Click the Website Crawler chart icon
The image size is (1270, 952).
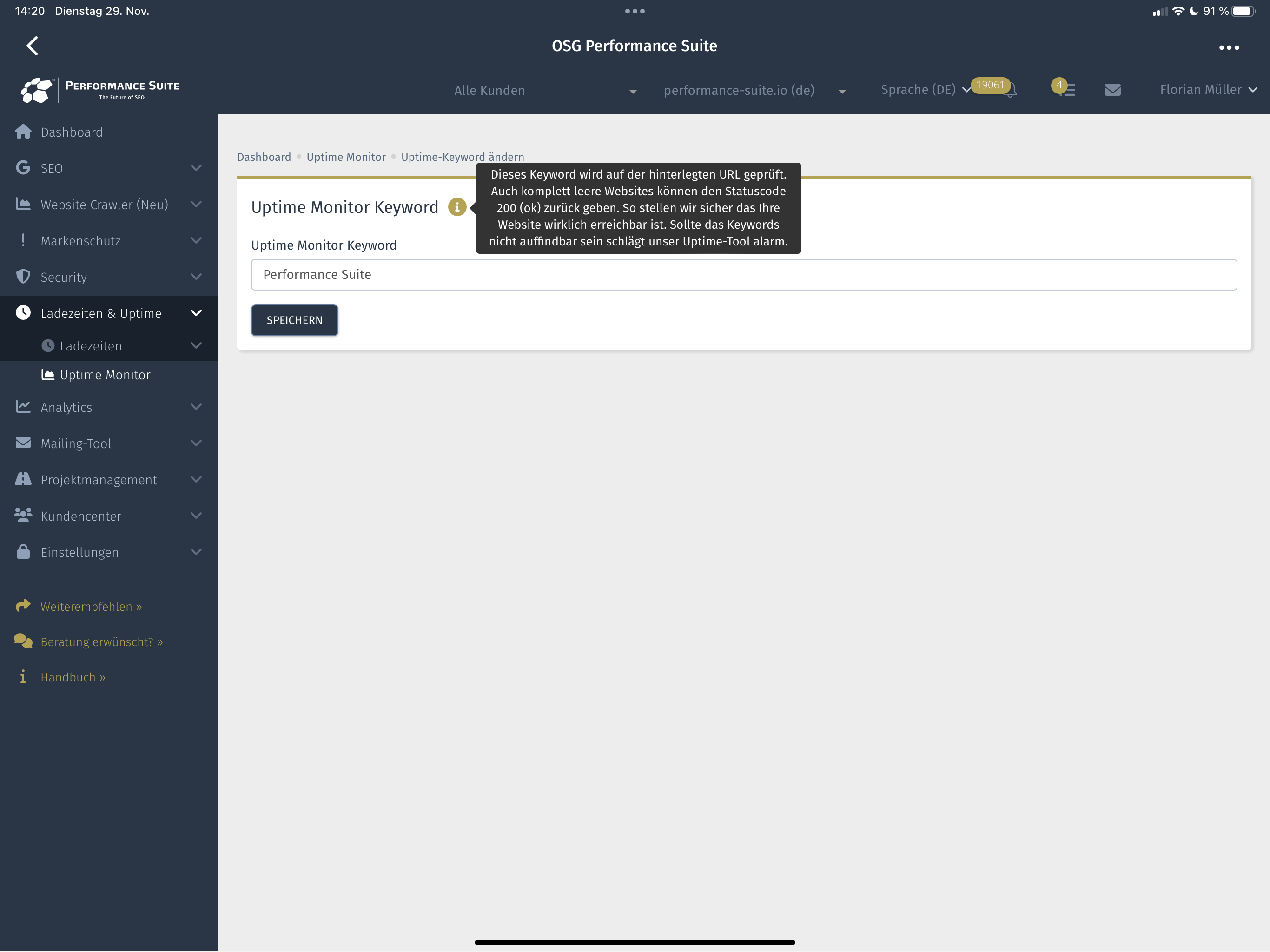(23, 205)
